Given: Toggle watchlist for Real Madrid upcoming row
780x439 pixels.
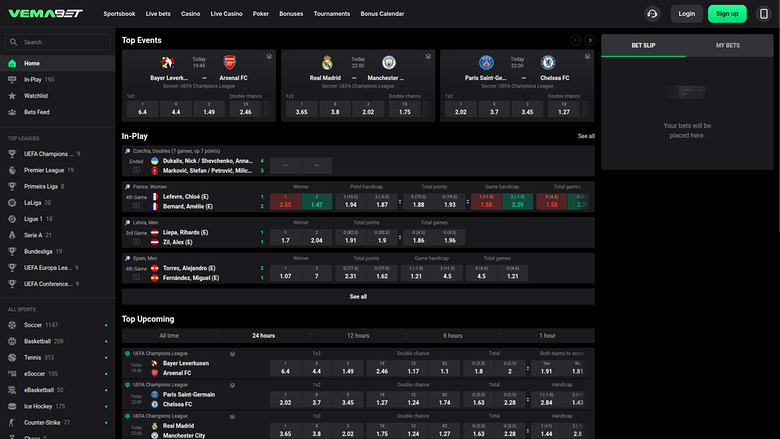Looking at the screenshot, I should 232,417.
